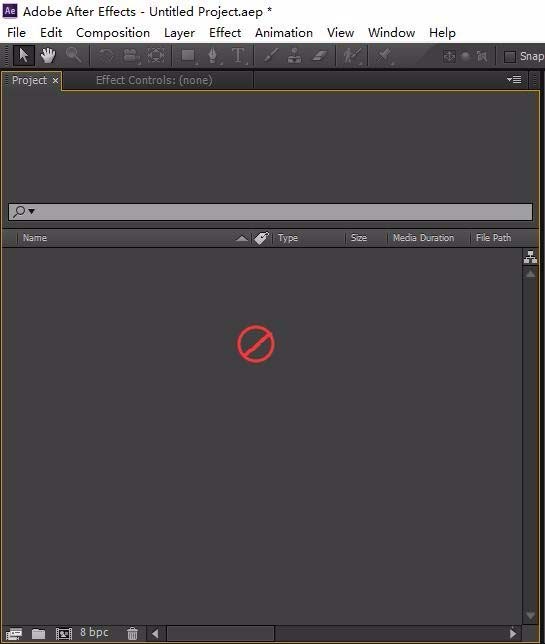
Task: Open the Project panel options menu
Action: pyautogui.click(x=514, y=80)
